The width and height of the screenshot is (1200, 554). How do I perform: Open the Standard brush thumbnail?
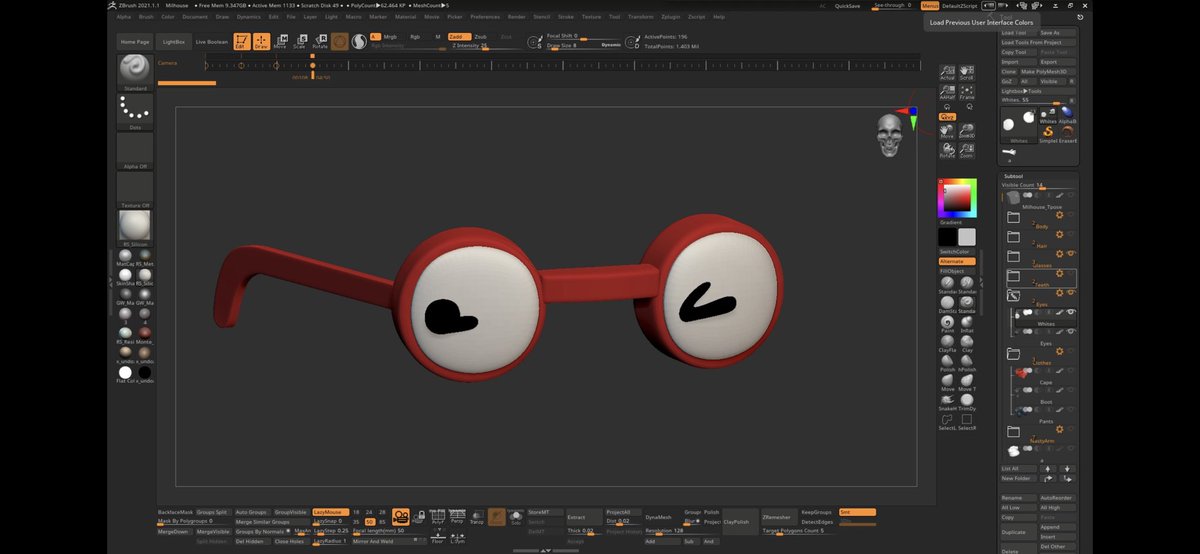coord(134,72)
